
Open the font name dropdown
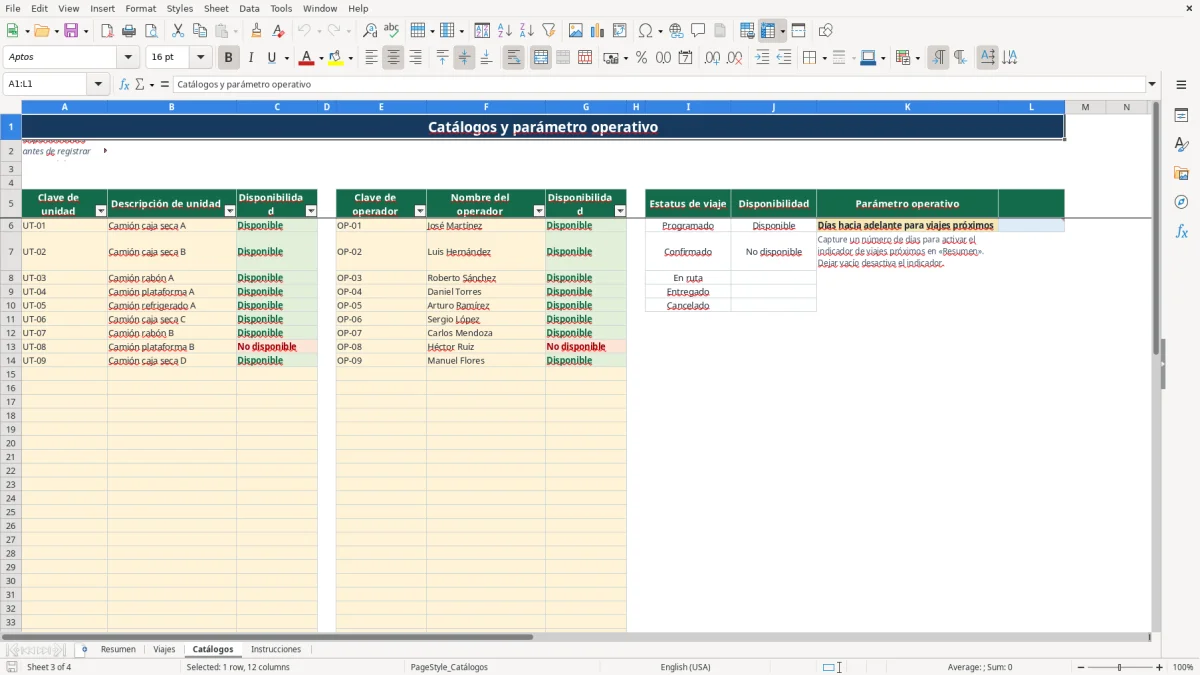pyautogui.click(x=128, y=58)
